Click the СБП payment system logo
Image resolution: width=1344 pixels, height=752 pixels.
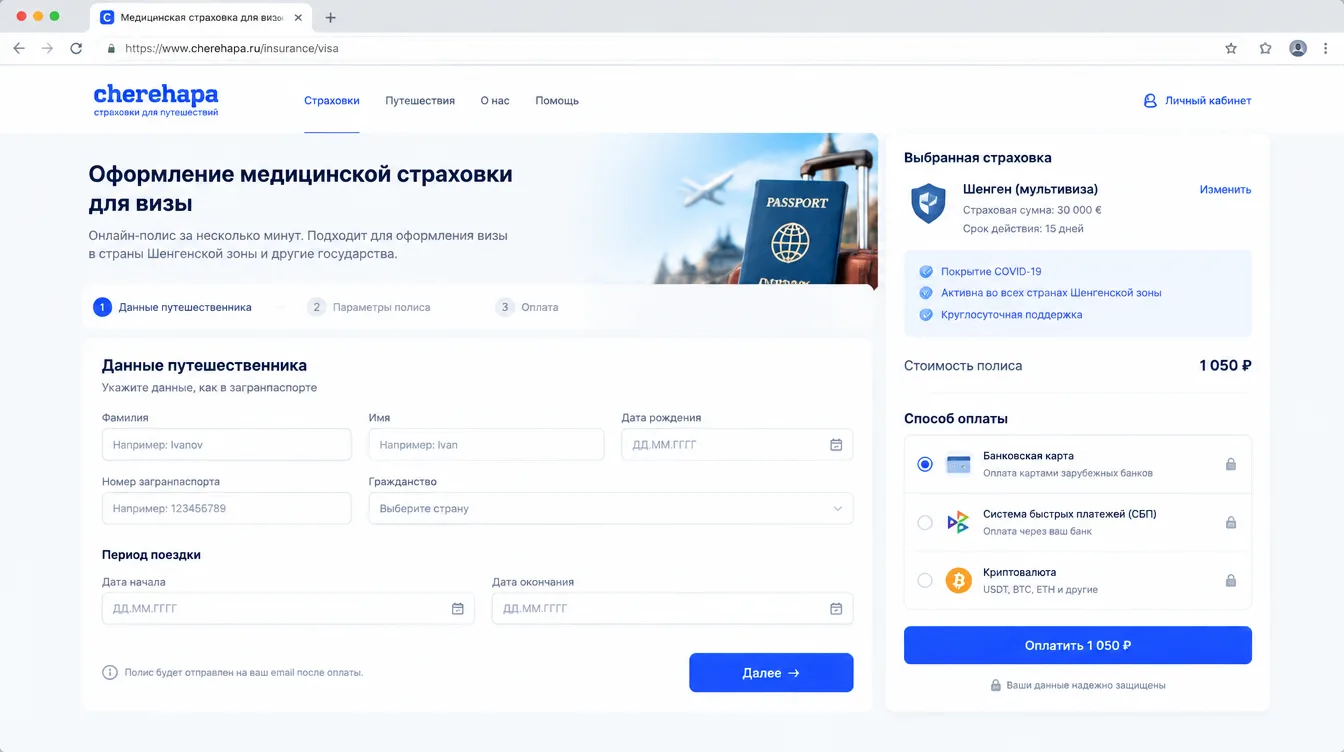958,522
